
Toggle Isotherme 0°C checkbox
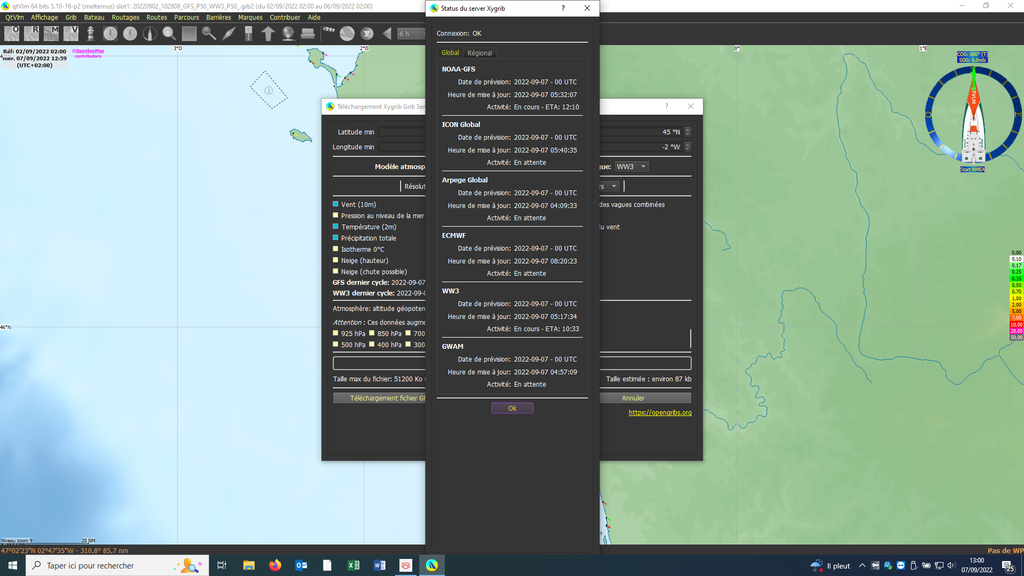coord(336,249)
